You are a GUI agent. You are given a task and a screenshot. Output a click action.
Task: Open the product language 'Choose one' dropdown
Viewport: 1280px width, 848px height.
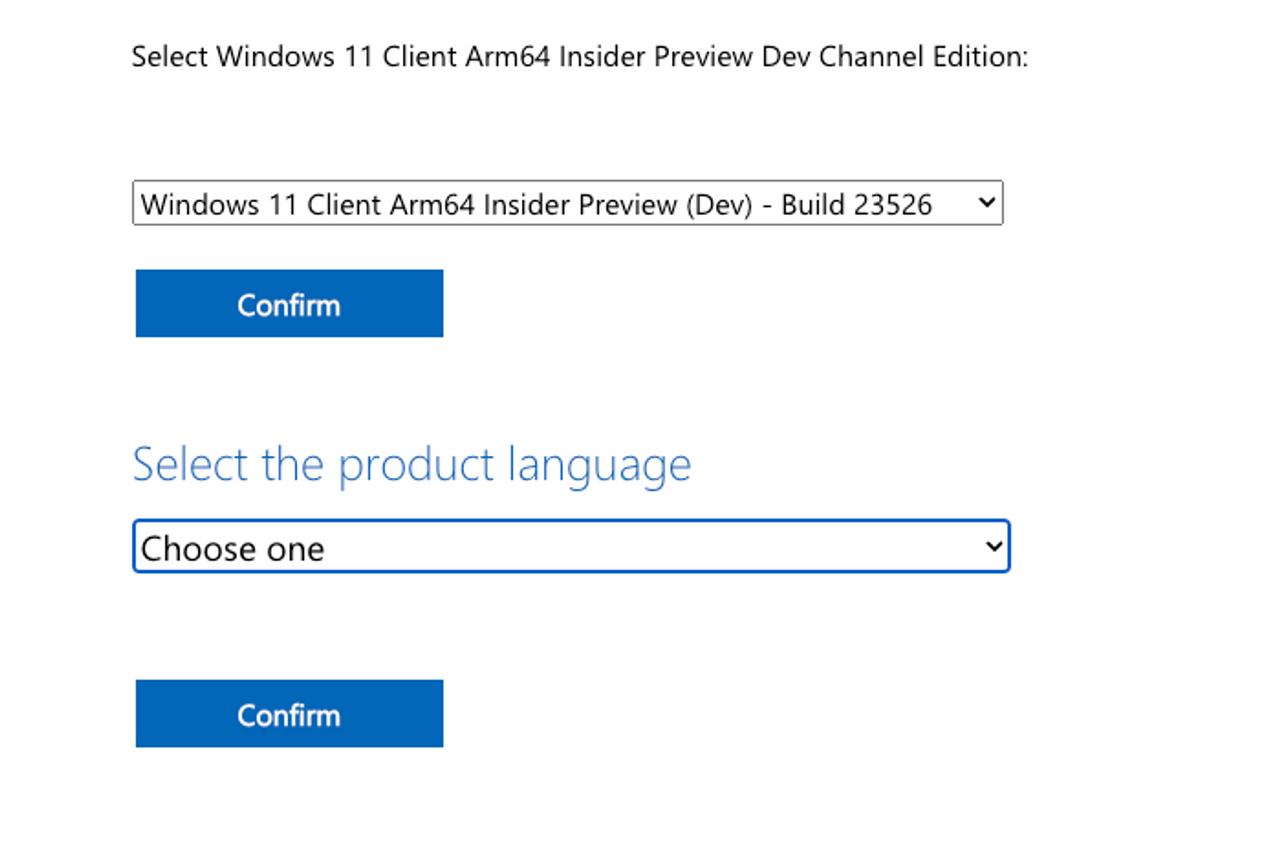(571, 546)
